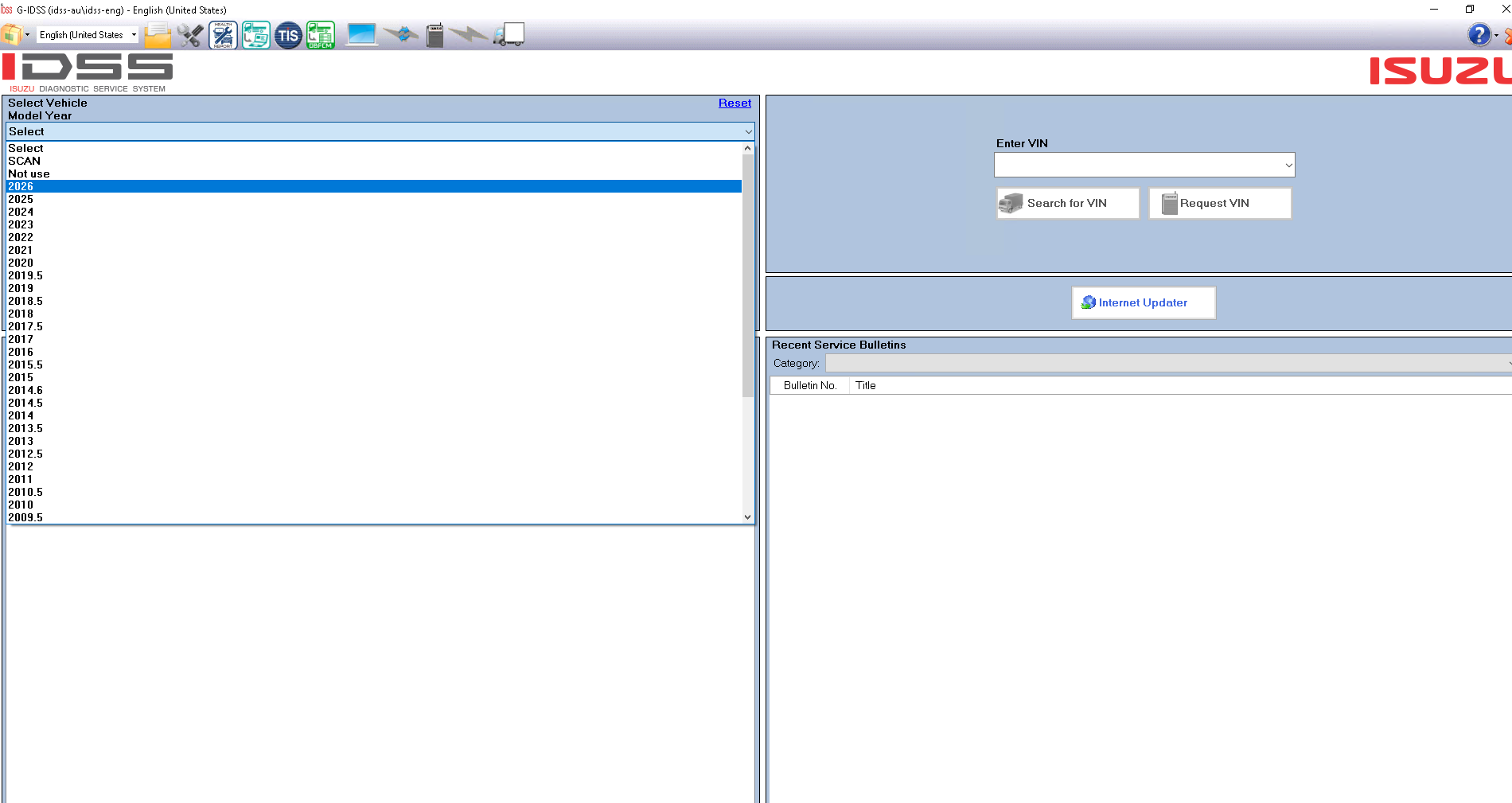Click the handheld radio device icon
The height and width of the screenshot is (803, 1512).
coord(435,35)
